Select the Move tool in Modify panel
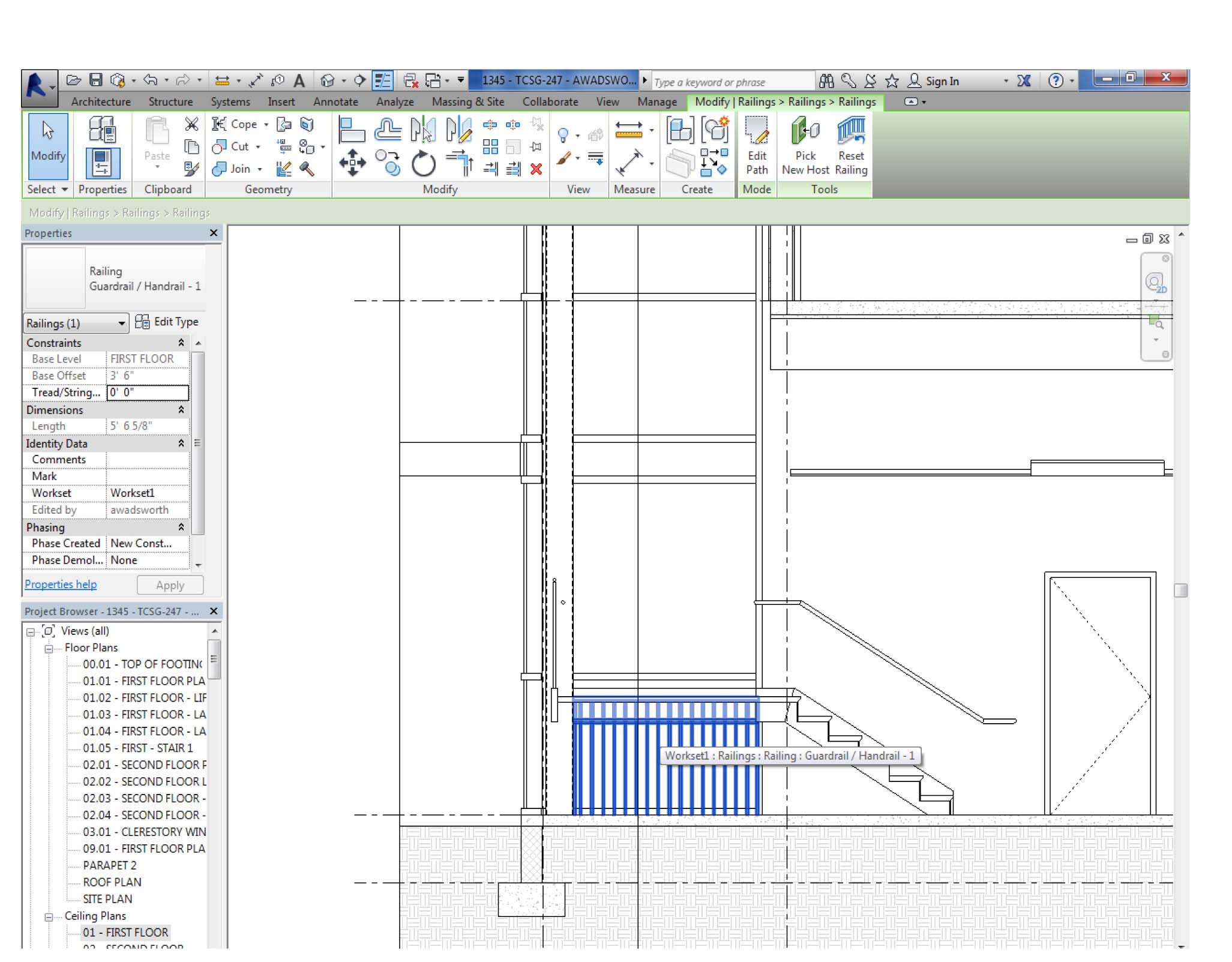Viewport: 1232px width, 962px height. point(352,163)
